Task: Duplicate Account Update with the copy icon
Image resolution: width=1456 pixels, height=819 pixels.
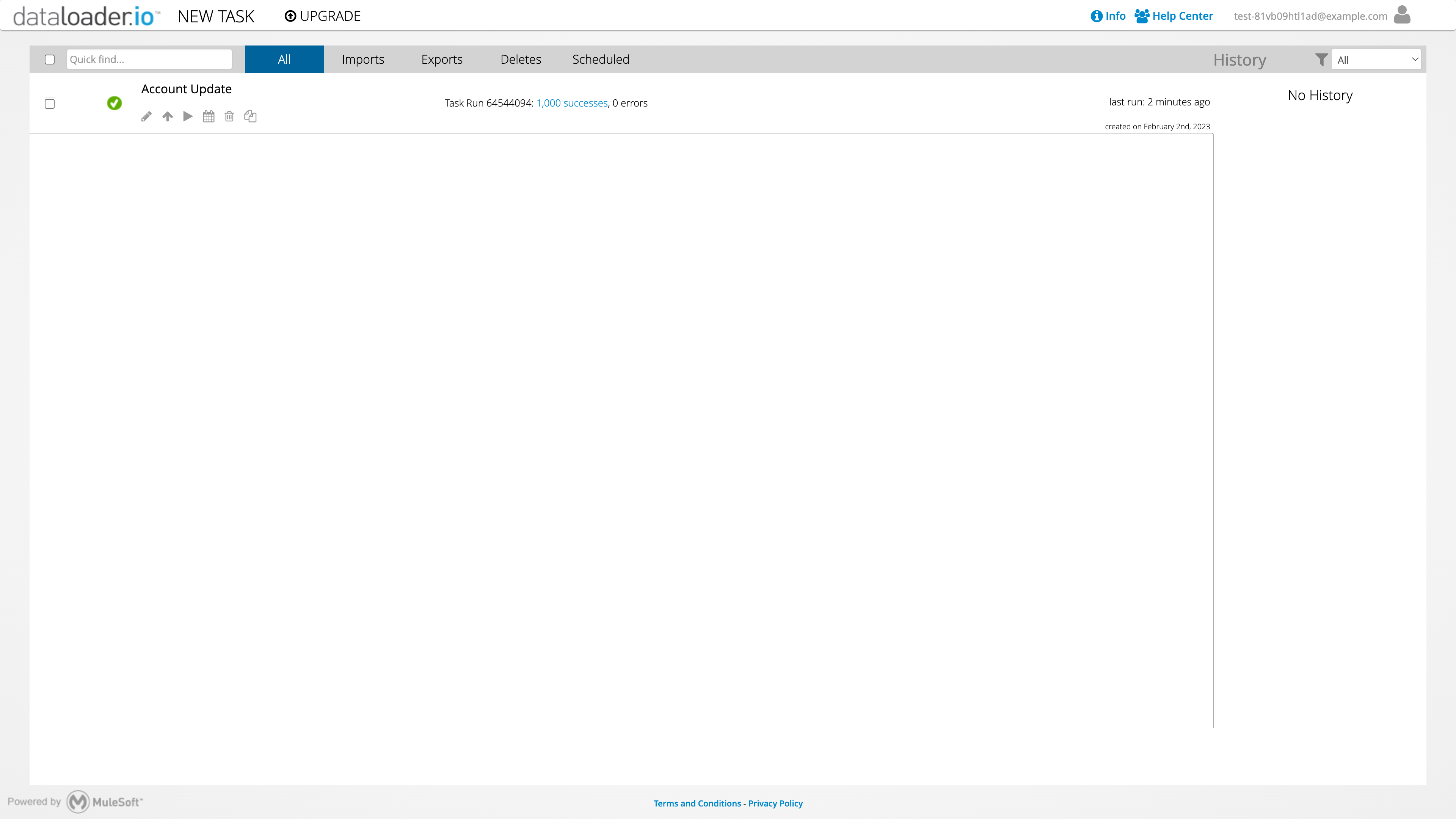Action: click(250, 116)
